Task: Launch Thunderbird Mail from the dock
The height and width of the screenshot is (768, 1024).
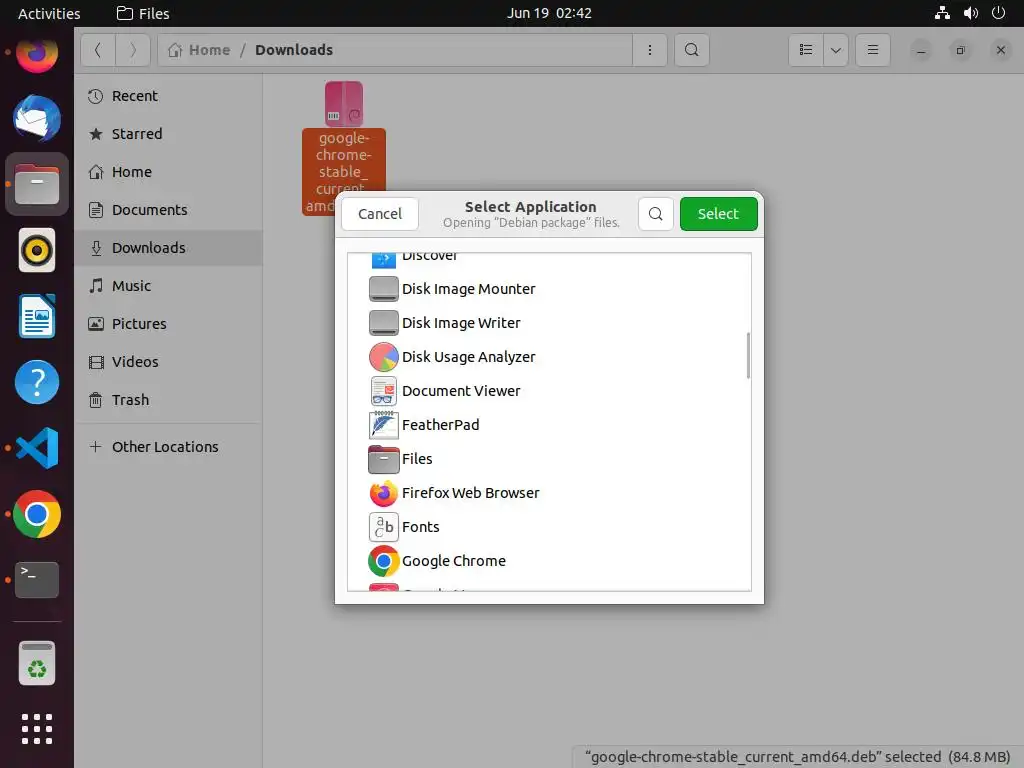Action: [37, 118]
